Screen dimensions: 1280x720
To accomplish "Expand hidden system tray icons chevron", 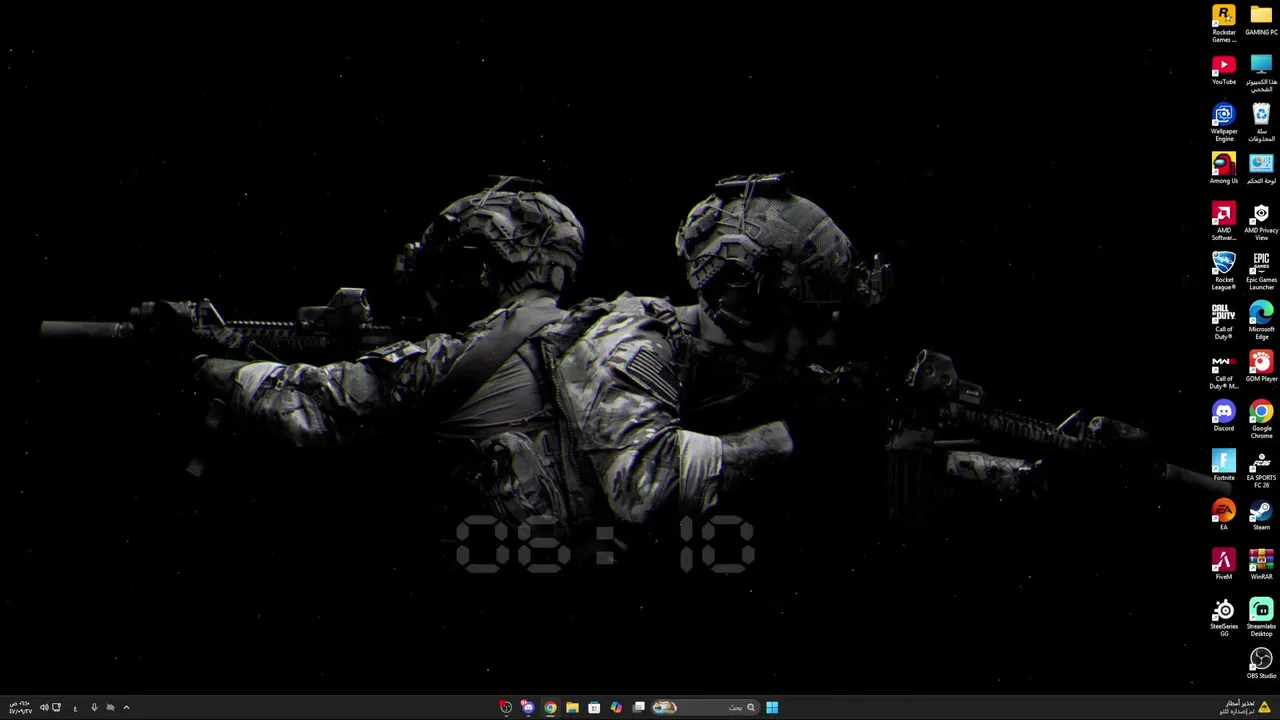I will point(126,707).
